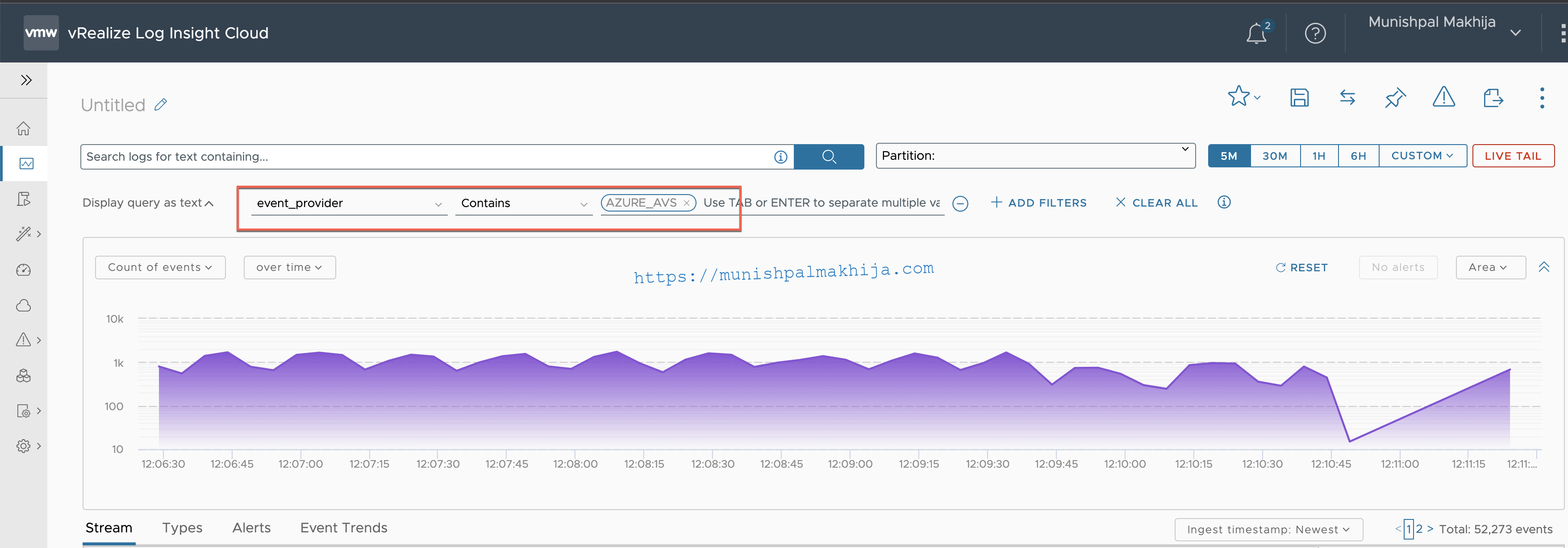Click the 12:09:00 time axis label
Viewport: 1568px width, 548px height.
(x=850, y=464)
